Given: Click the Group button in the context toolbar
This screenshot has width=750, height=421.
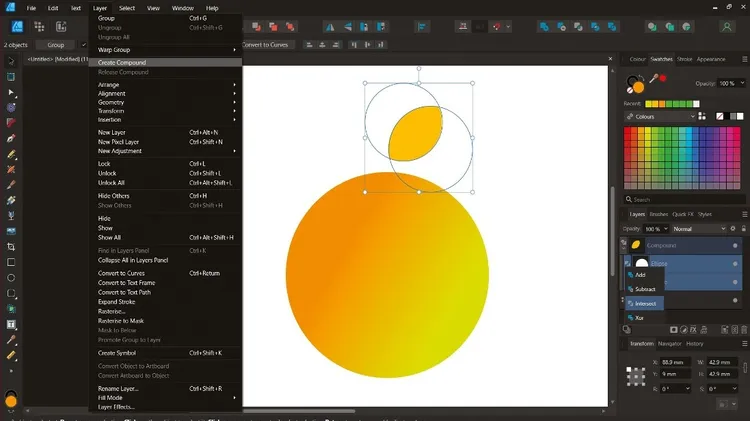Looking at the screenshot, I should click(55, 44).
